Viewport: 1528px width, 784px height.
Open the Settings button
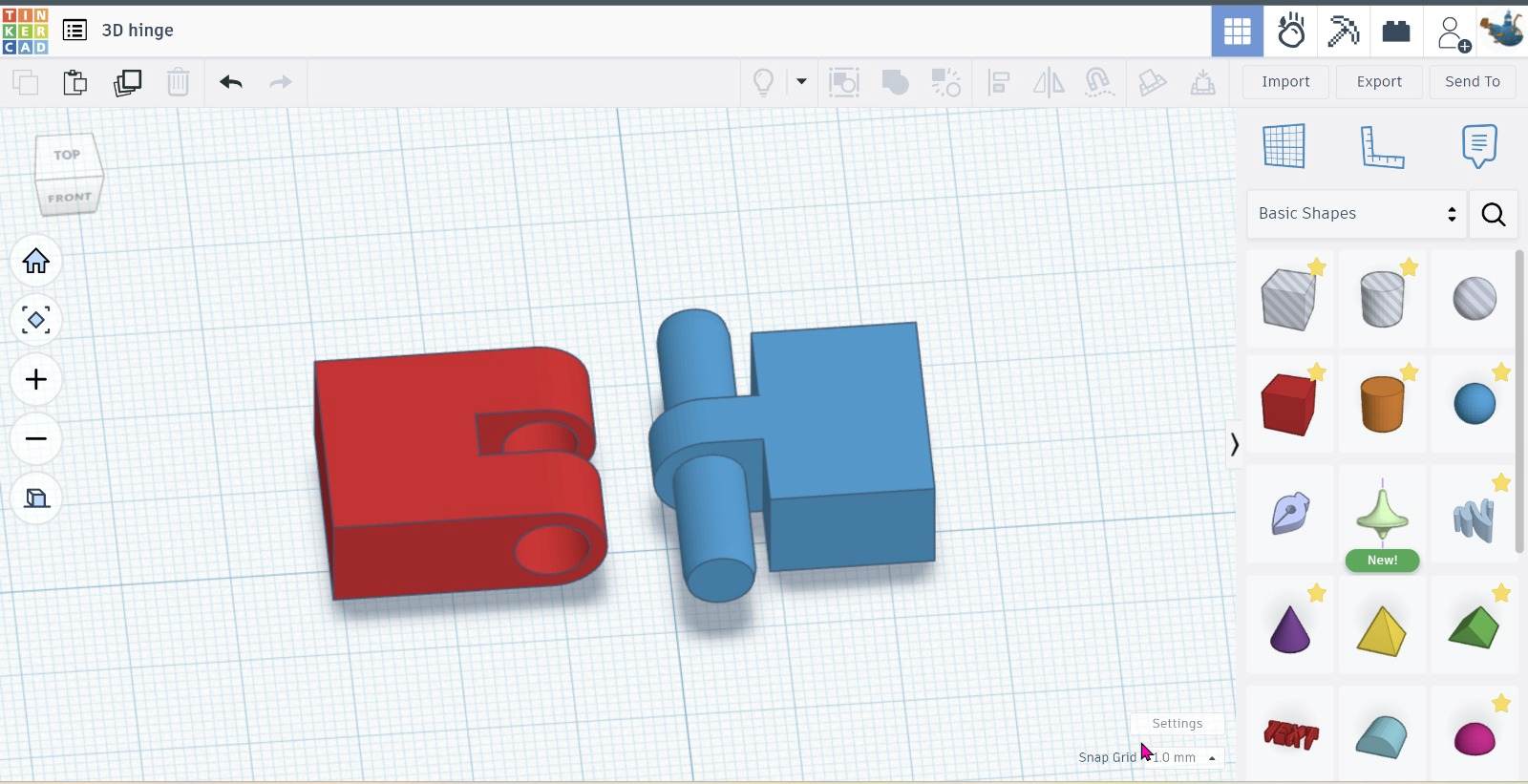(1178, 724)
